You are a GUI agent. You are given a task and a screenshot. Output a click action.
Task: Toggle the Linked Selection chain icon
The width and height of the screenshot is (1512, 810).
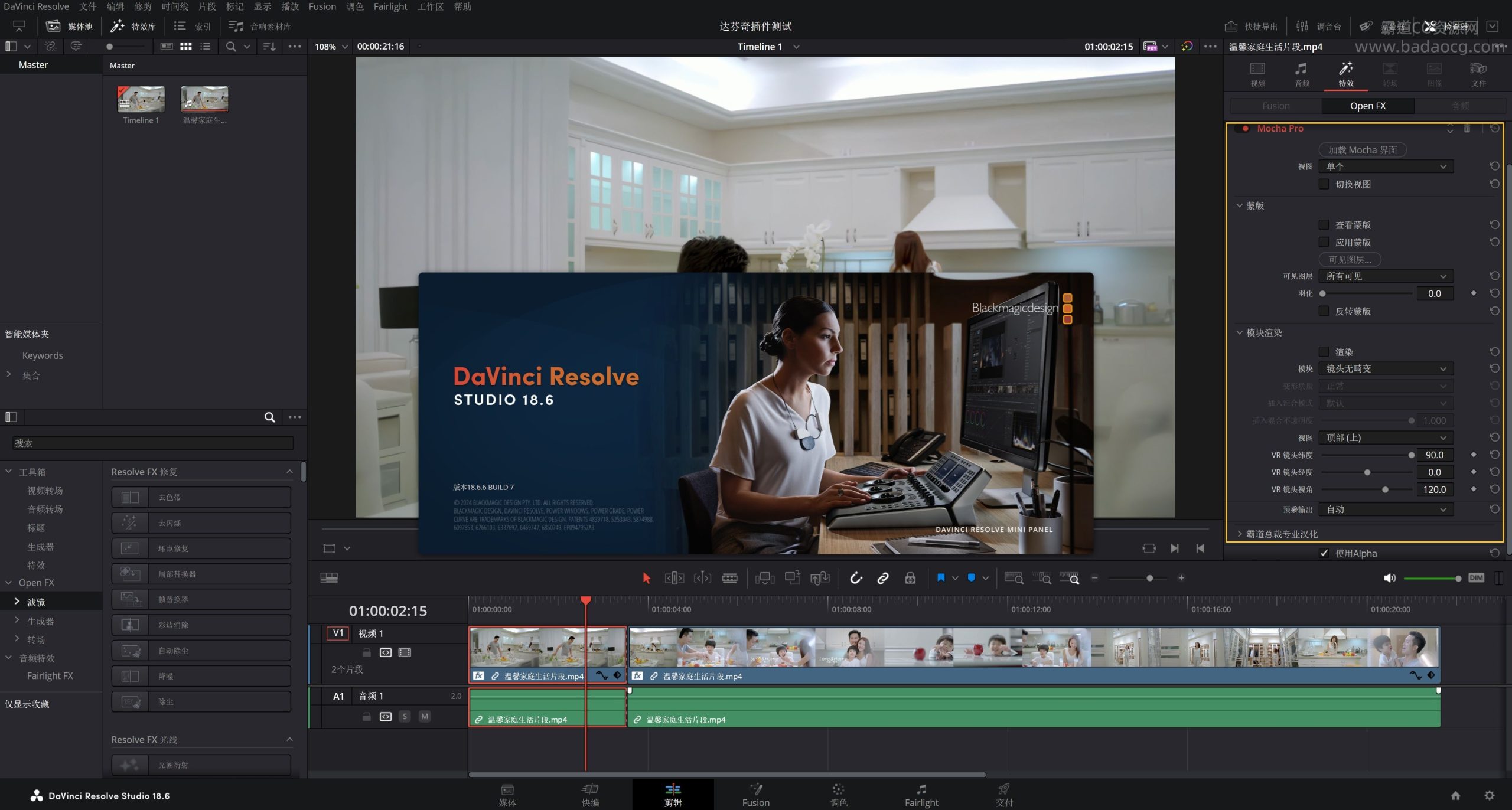coord(883,578)
